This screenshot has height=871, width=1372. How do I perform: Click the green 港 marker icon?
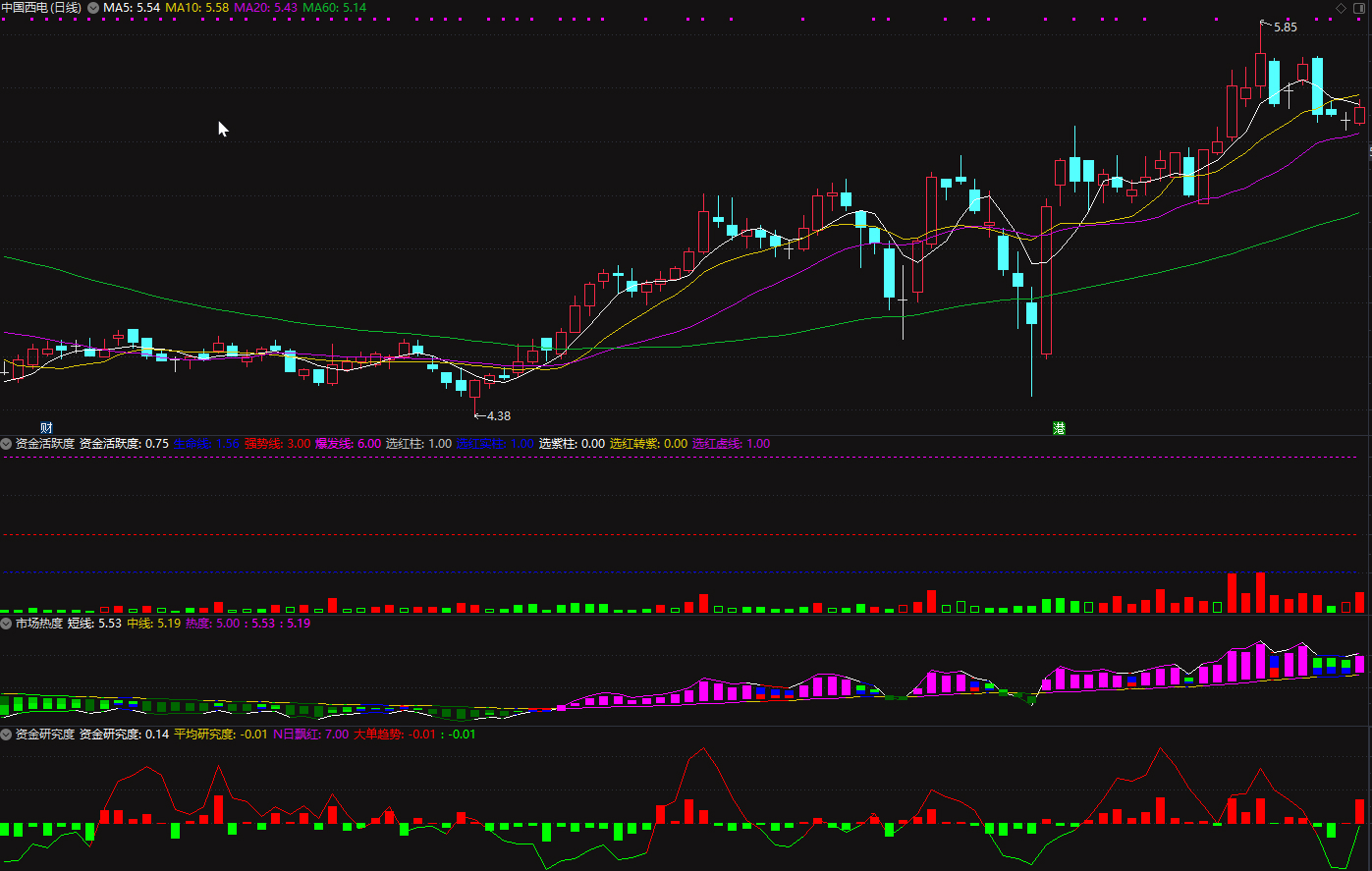(1059, 428)
